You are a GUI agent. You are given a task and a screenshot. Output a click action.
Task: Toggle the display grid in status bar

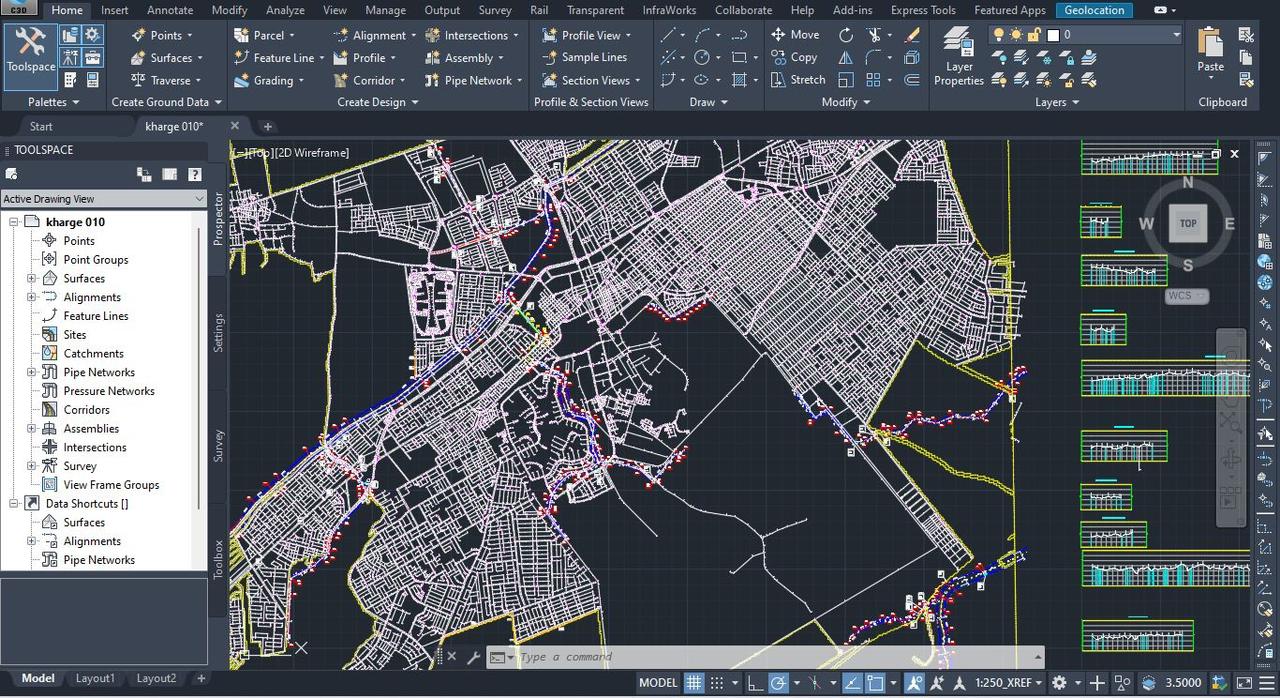click(693, 682)
